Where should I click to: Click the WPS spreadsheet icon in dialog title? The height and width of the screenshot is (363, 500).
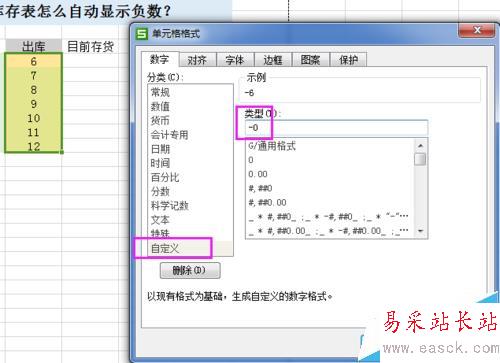(x=142, y=34)
